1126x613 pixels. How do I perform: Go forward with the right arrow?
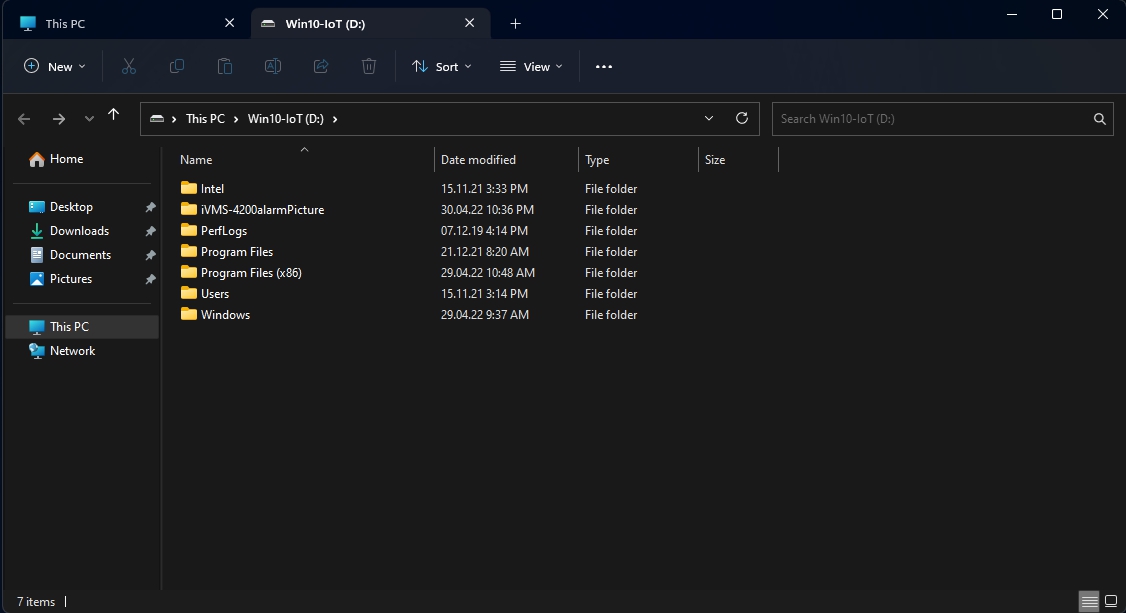pos(59,118)
